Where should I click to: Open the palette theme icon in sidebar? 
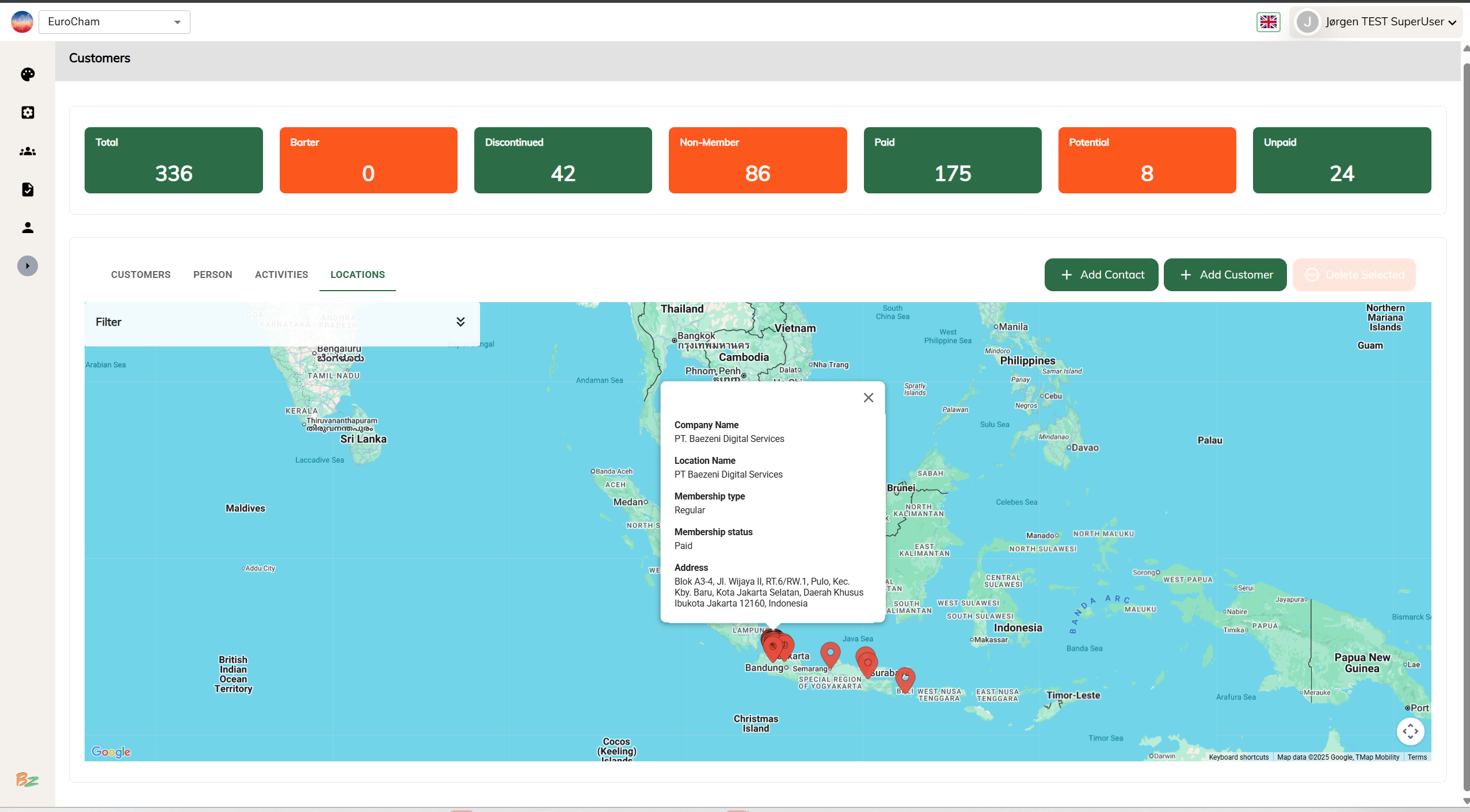click(28, 74)
